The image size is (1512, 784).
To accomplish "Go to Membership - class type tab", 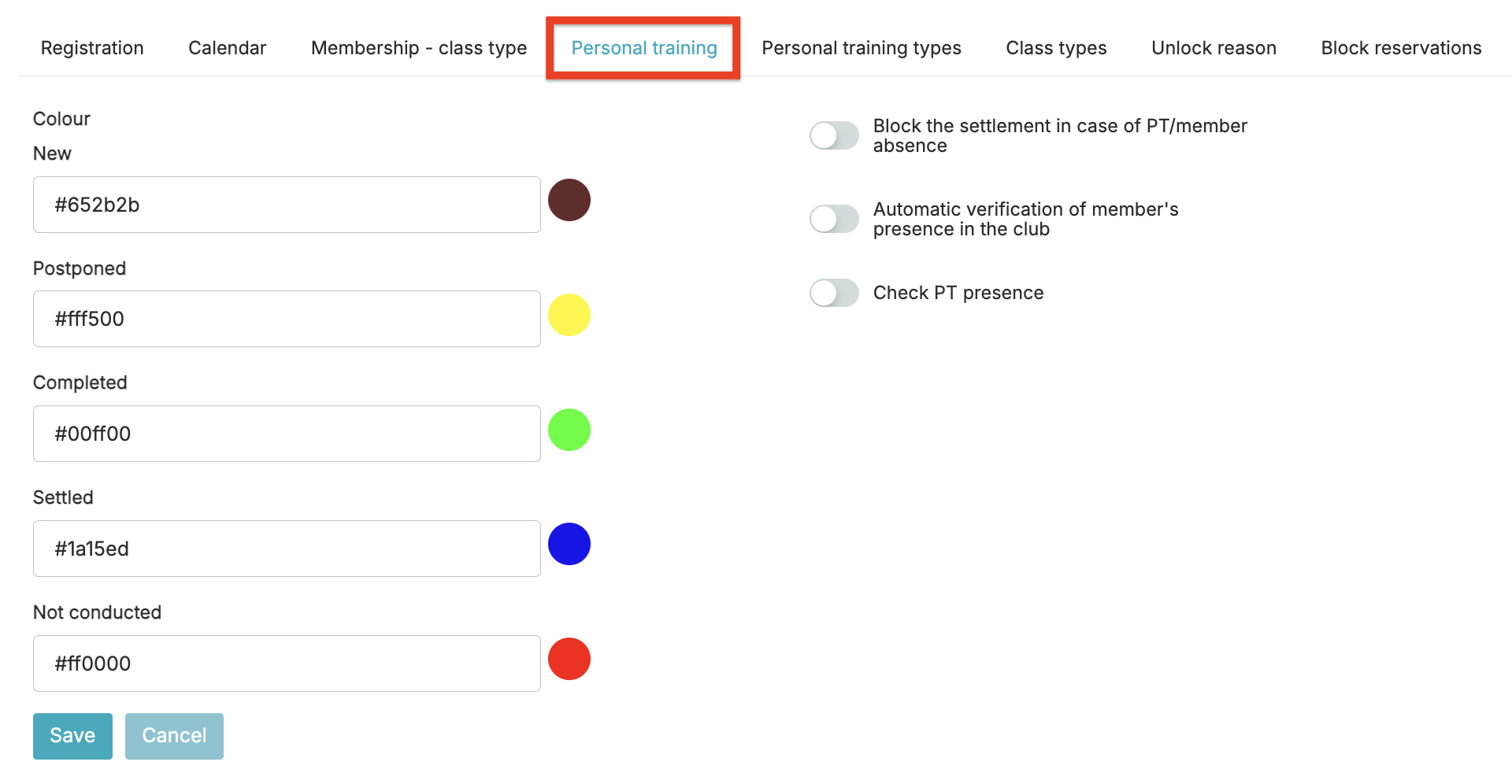I will pos(419,48).
